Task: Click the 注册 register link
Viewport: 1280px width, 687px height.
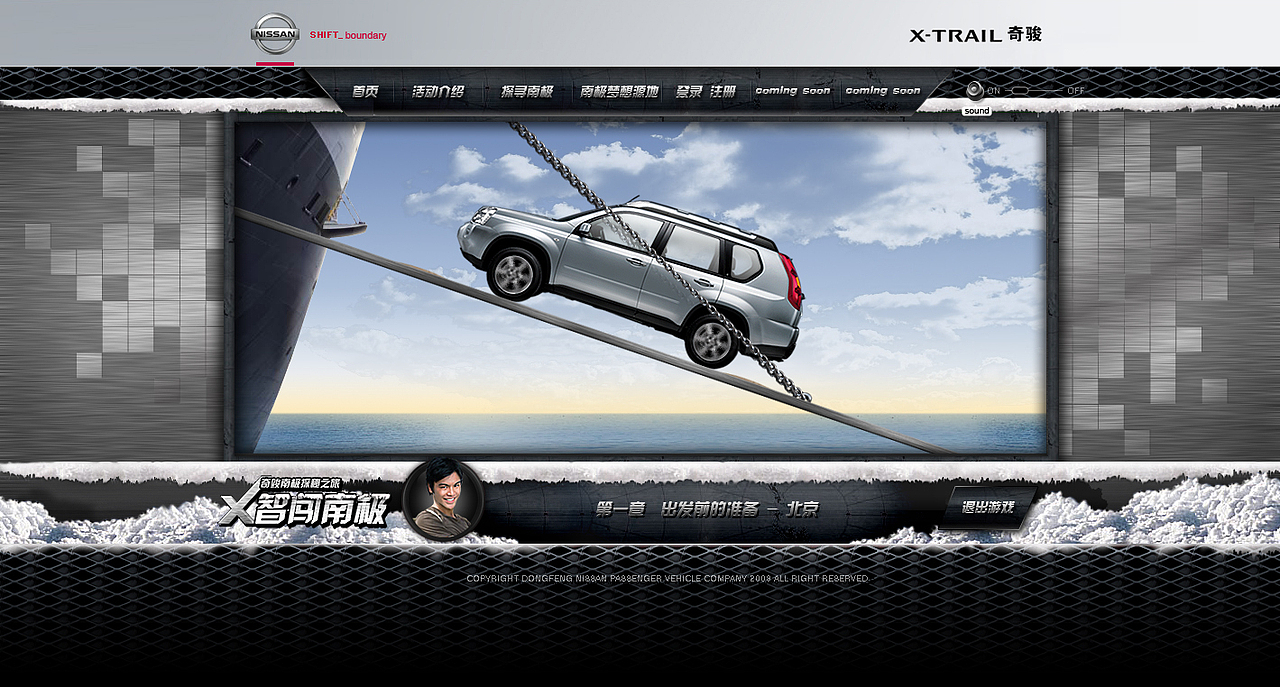Action: (x=723, y=91)
